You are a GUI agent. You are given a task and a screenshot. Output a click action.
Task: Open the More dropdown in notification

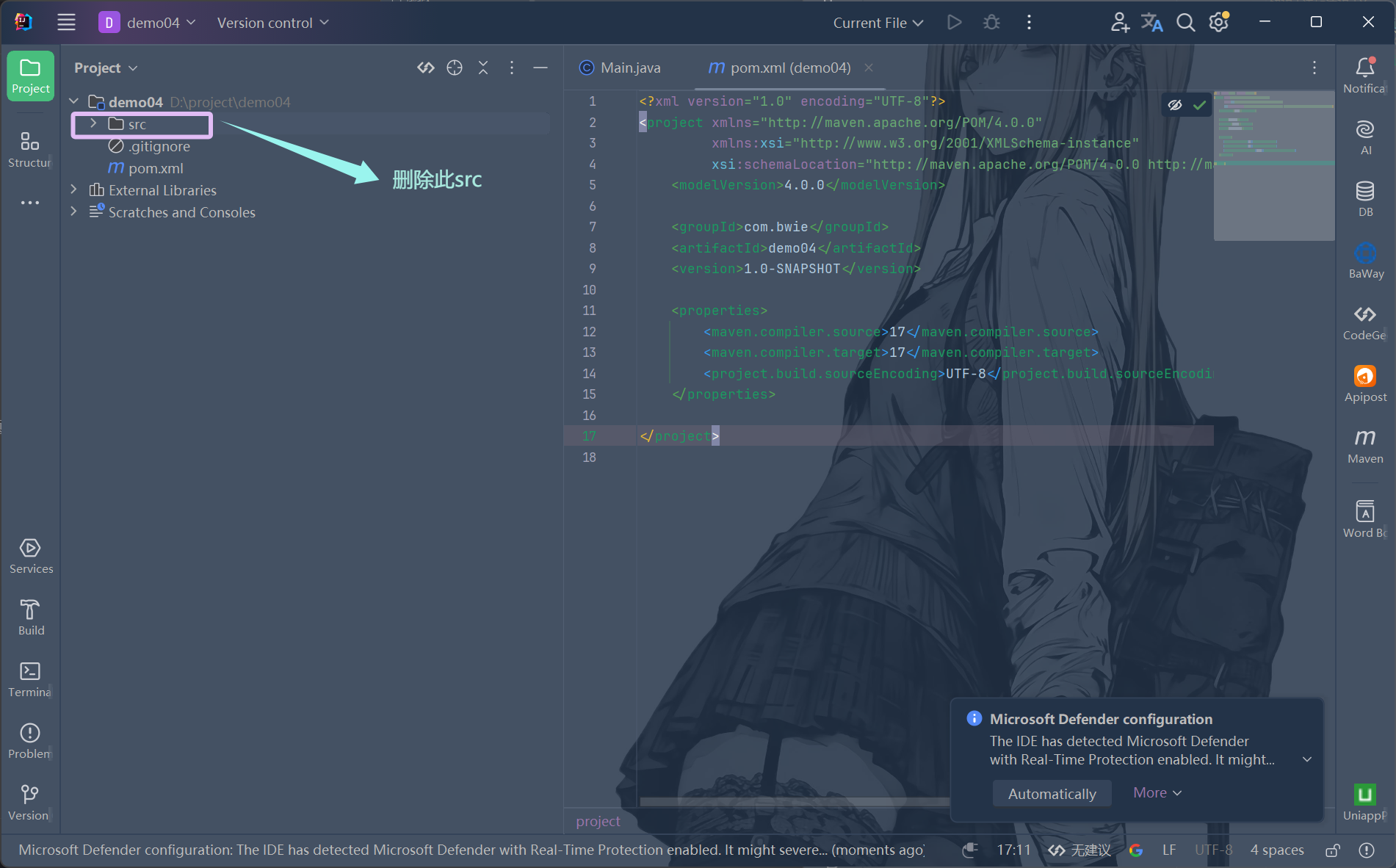pyautogui.click(x=1157, y=793)
